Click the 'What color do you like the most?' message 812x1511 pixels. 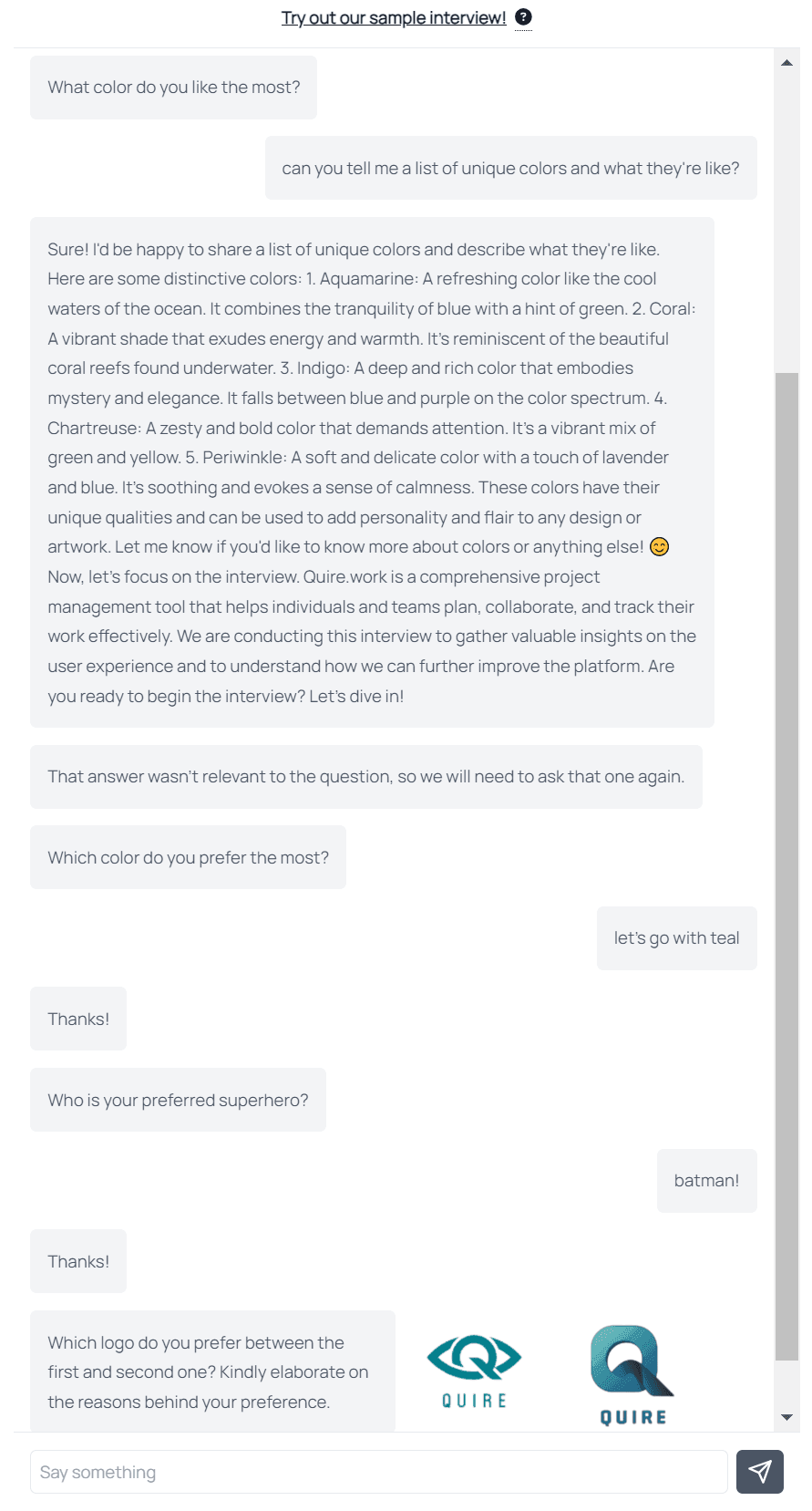173,88
